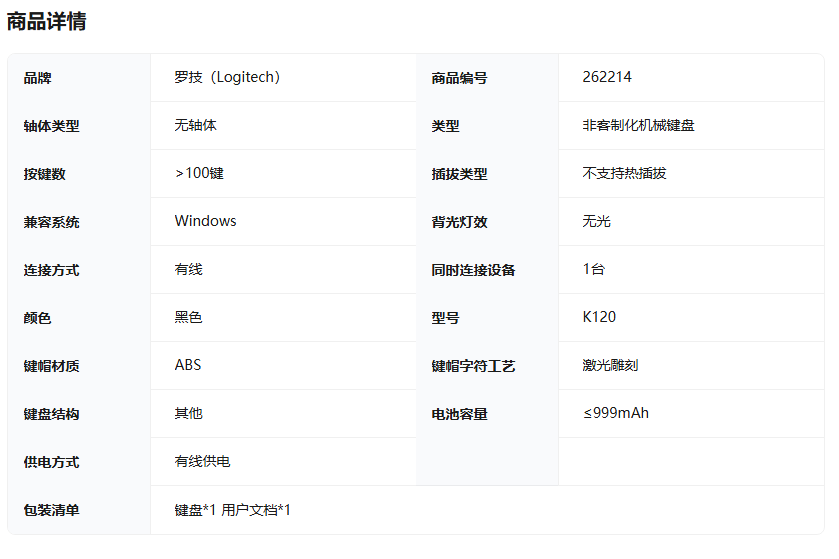Click the 激光雕刻 keycap legend value
Viewport: 839px width, 559px height.
tap(610, 365)
